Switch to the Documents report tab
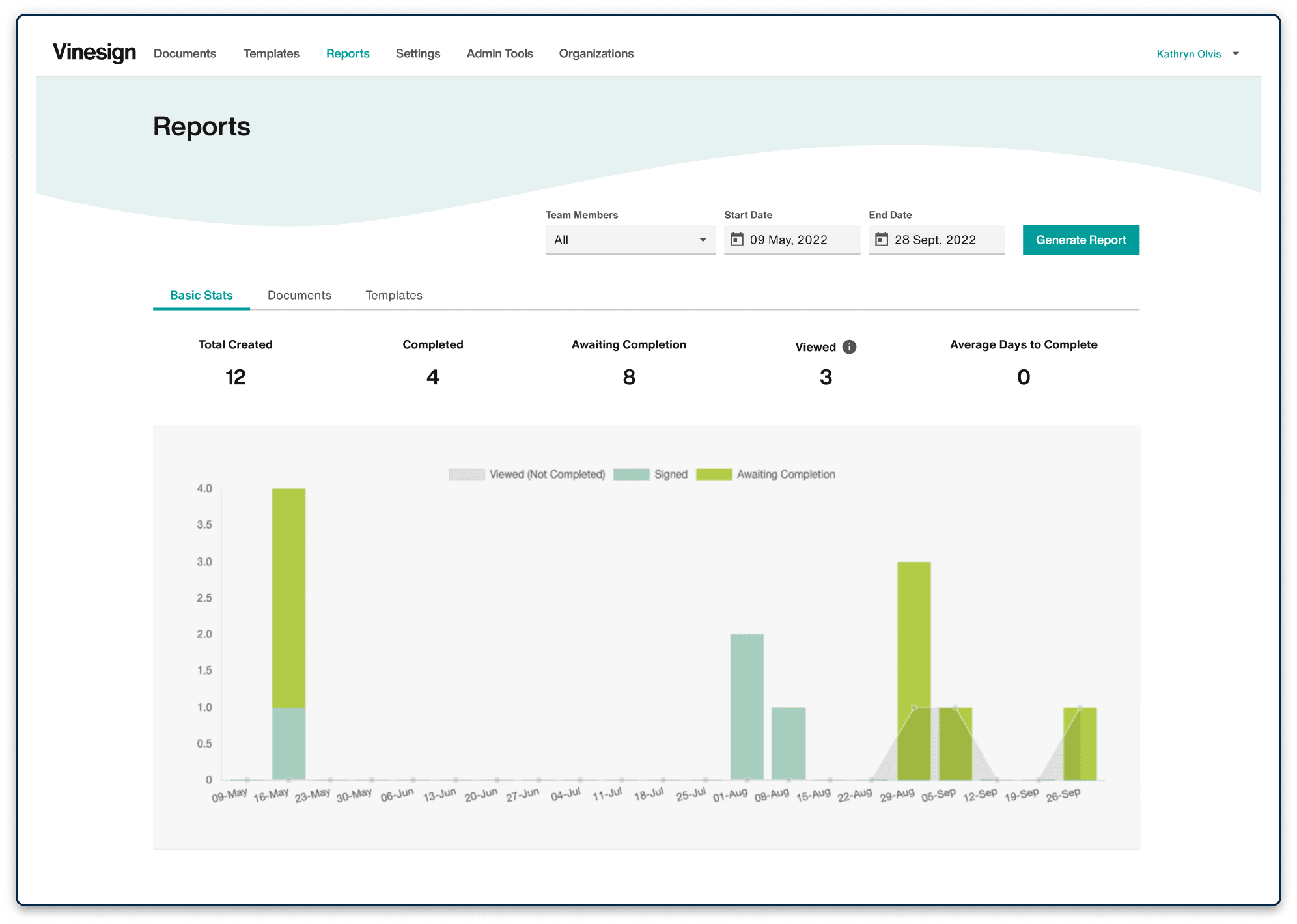The height and width of the screenshot is (924, 1297). pyautogui.click(x=299, y=295)
